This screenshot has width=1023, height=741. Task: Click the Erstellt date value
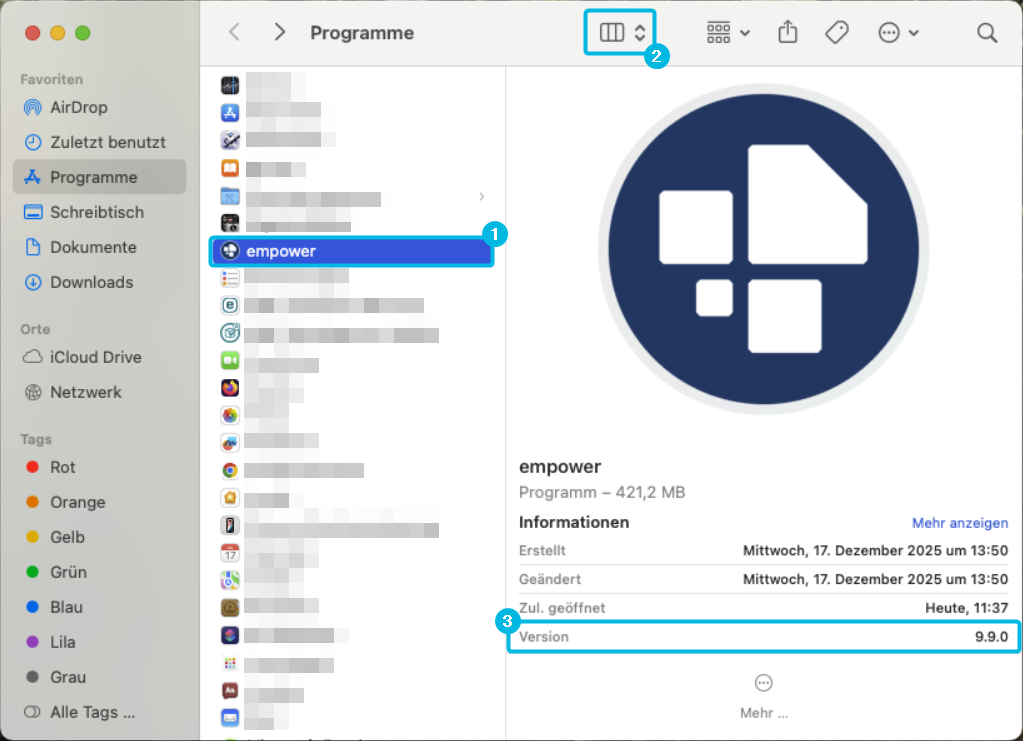[875, 551]
